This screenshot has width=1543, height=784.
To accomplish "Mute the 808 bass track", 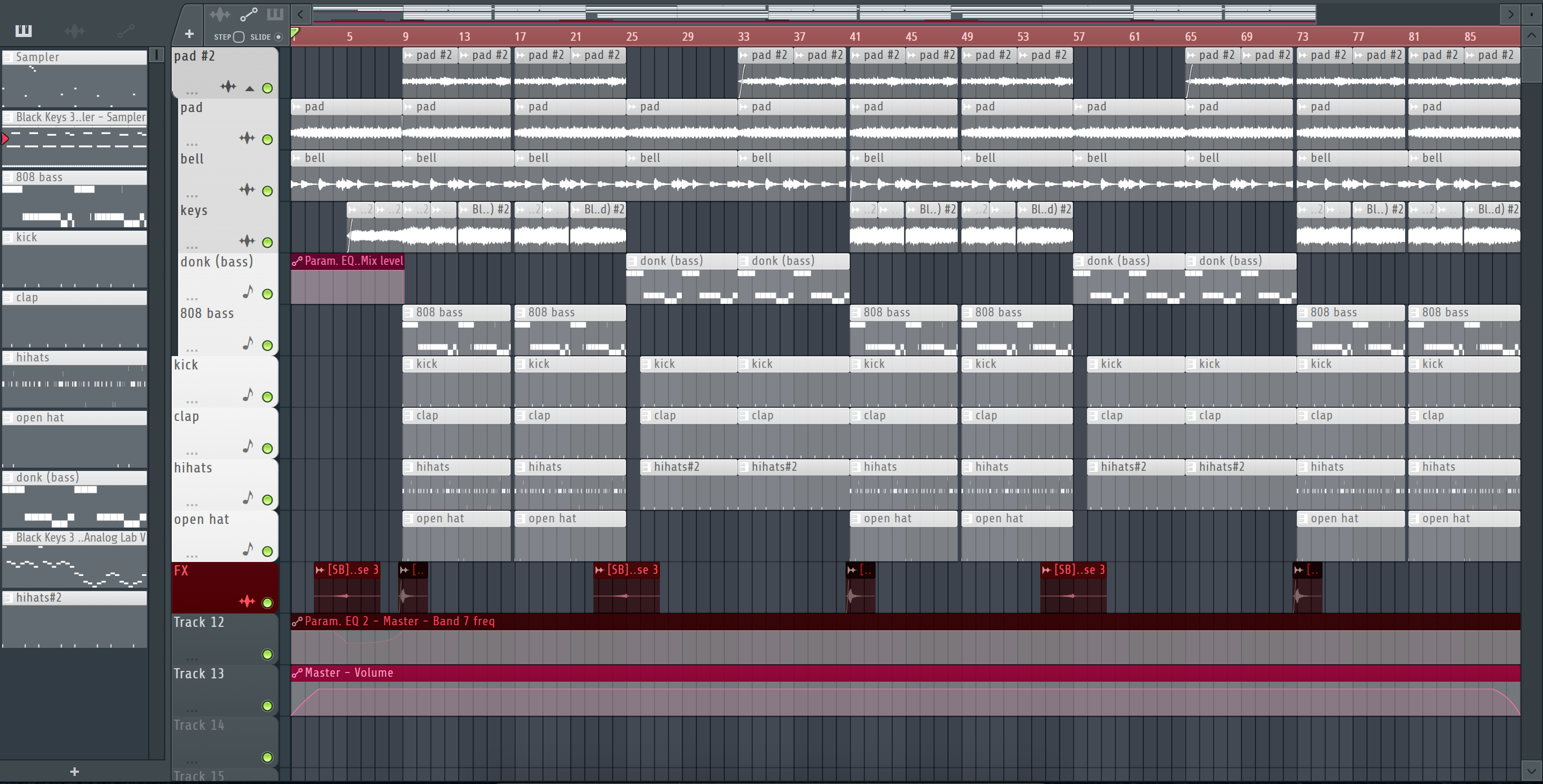I will tap(268, 346).
